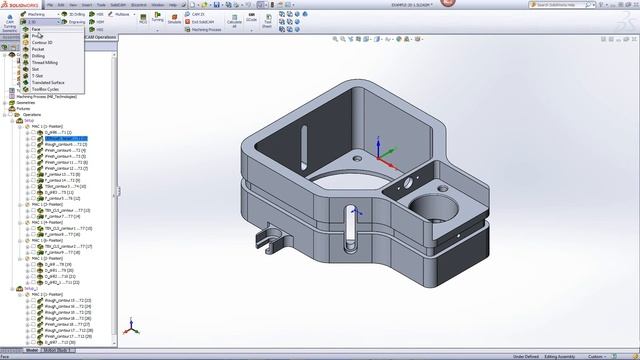This screenshot has width=640, height=360.
Task: Tick the checkbox of Rough_contour6 operation [3]
Action: (x=33, y=144)
